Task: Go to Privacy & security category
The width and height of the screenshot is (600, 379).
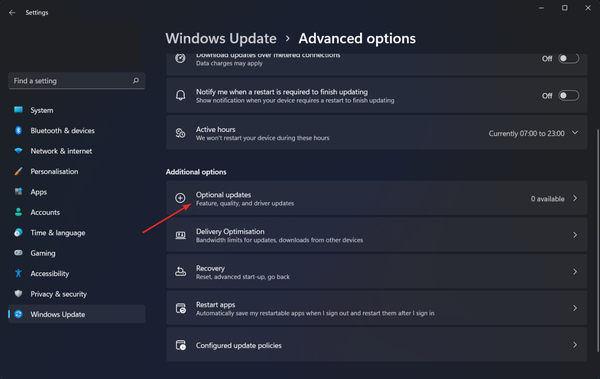Action: [x=77, y=294]
